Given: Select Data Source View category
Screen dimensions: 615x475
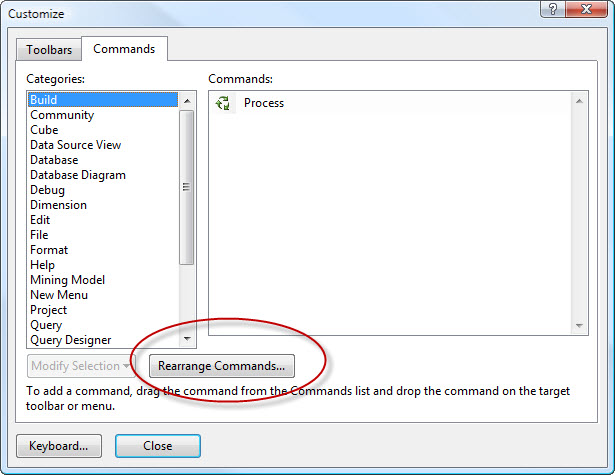Looking at the screenshot, I should [103, 145].
